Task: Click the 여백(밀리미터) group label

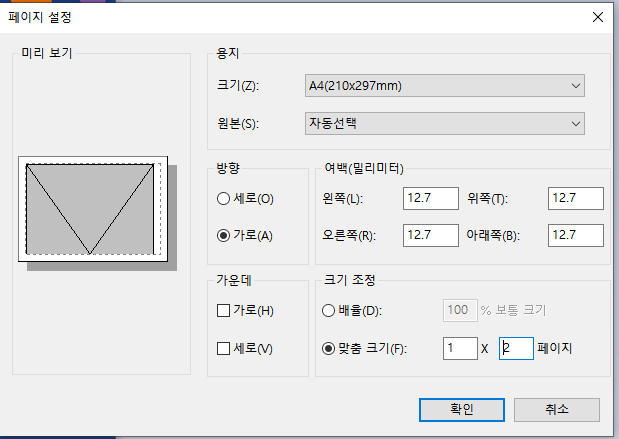Action: [x=364, y=168]
